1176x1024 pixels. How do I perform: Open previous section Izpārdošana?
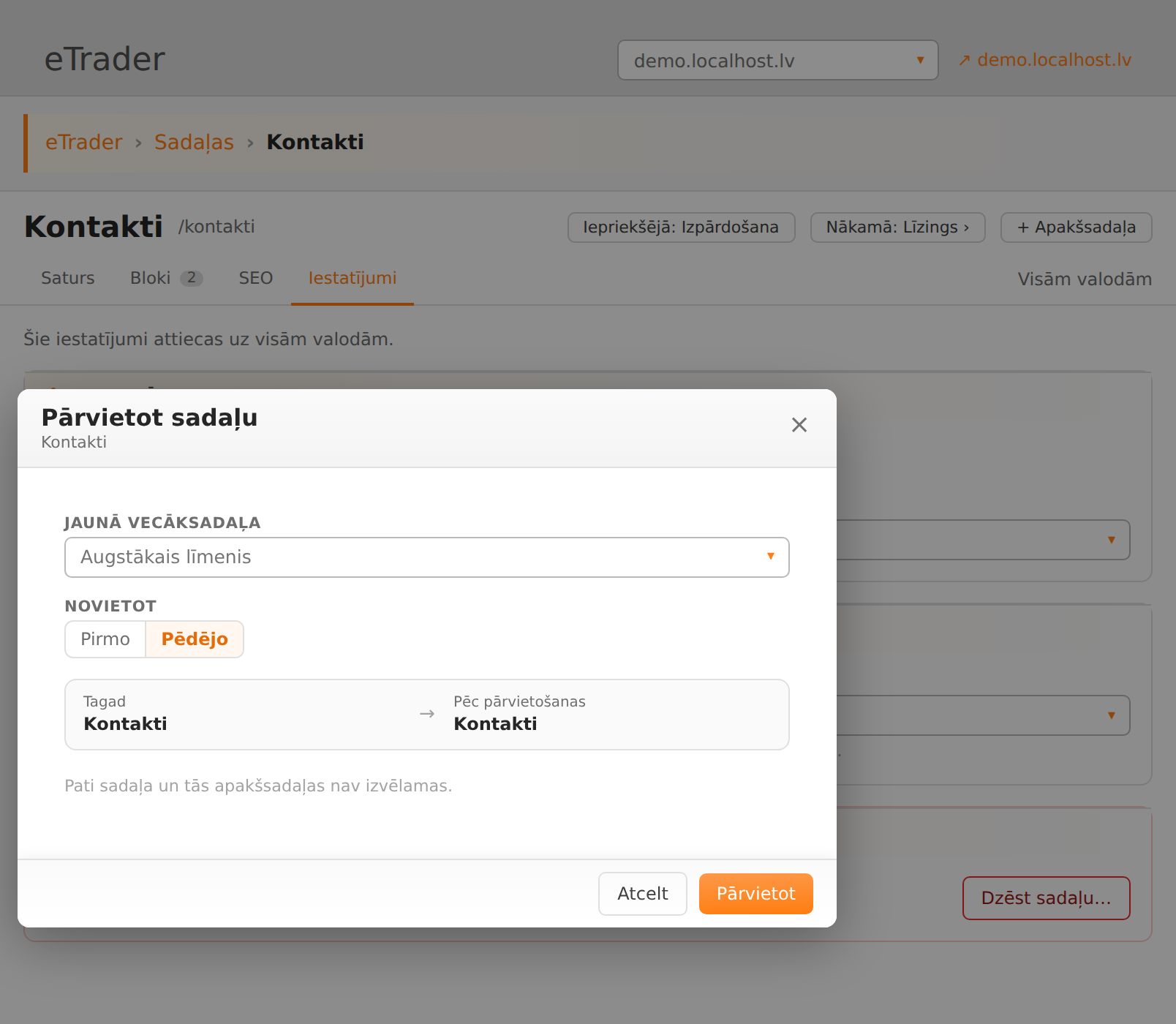point(681,227)
